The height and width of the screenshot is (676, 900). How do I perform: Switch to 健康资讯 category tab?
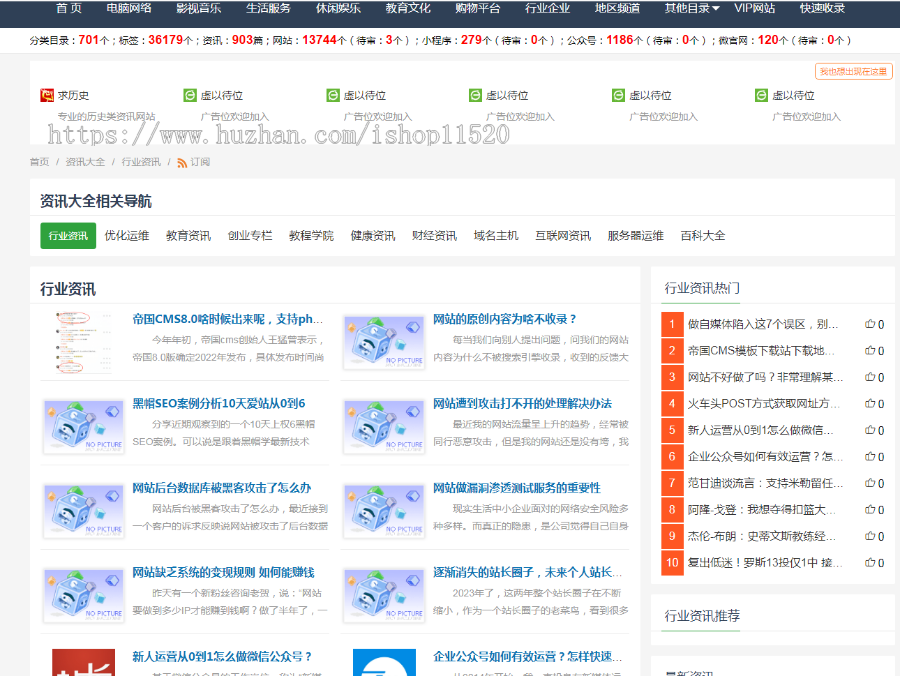coord(373,236)
